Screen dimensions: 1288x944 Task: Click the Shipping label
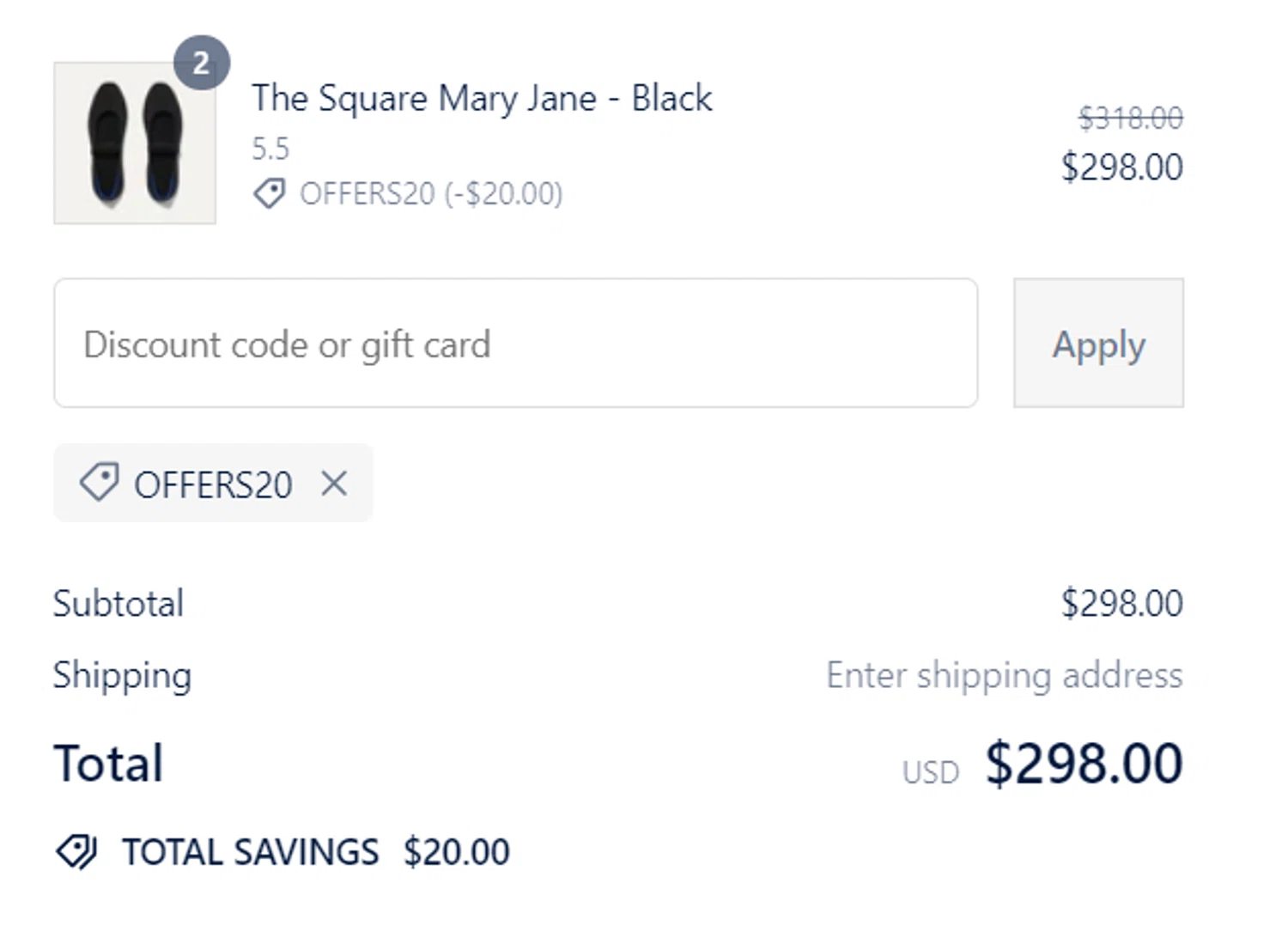click(123, 675)
